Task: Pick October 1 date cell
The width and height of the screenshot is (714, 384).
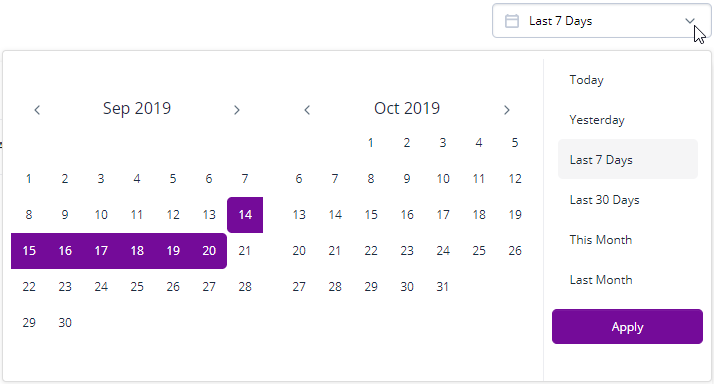Action: tap(371, 143)
